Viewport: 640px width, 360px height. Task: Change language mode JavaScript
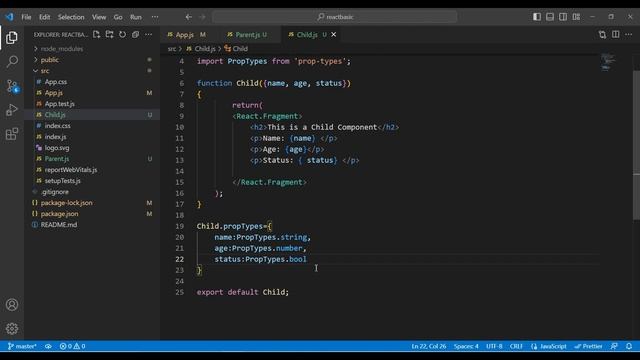tap(549, 346)
